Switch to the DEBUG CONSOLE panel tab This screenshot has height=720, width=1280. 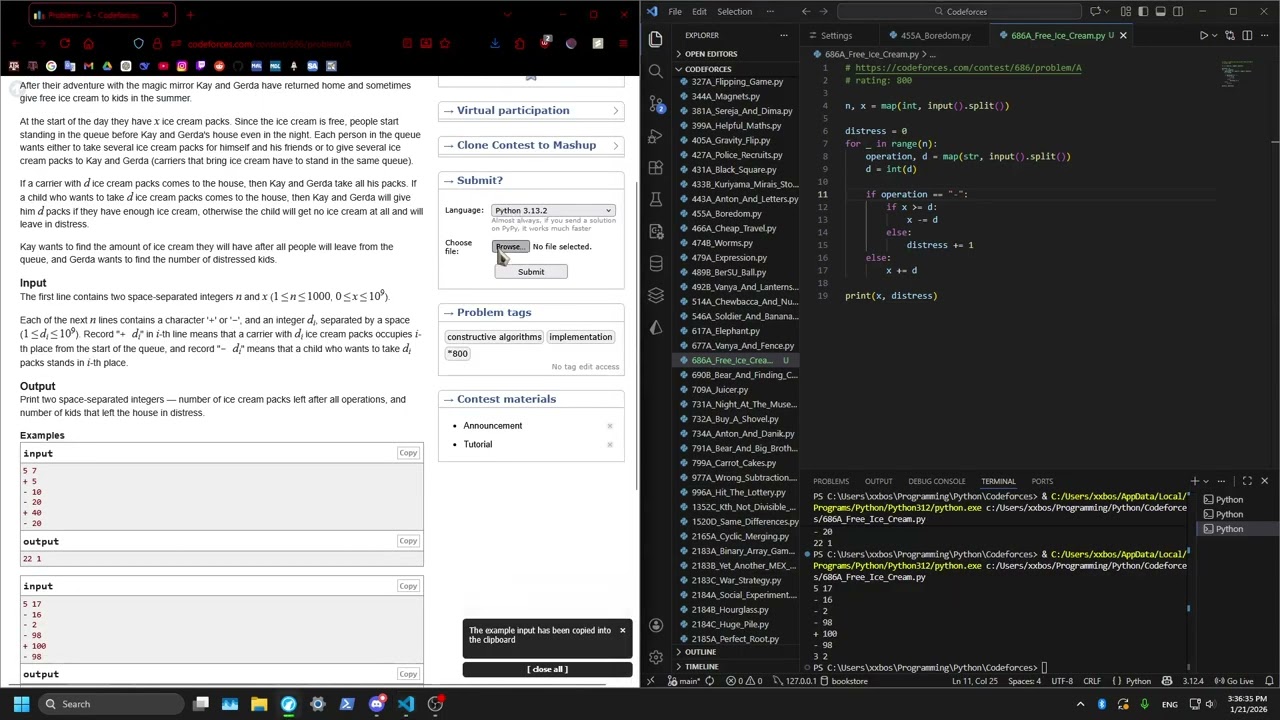936,482
